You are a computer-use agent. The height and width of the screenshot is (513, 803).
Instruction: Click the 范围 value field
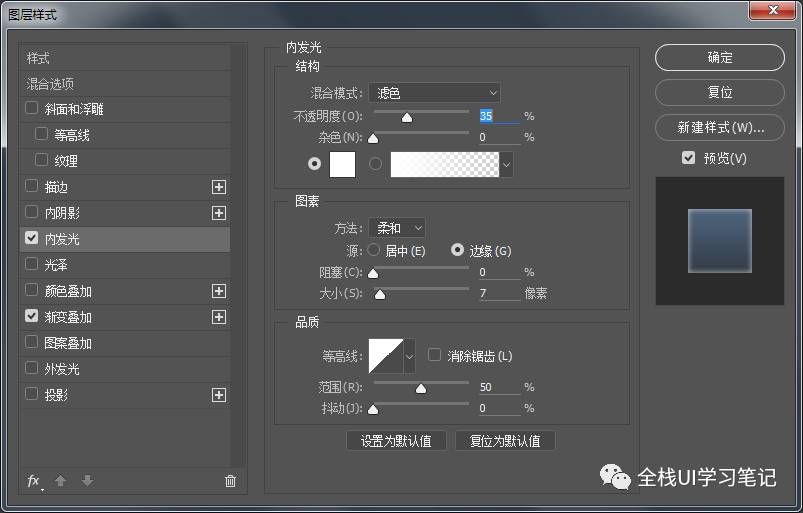499,387
